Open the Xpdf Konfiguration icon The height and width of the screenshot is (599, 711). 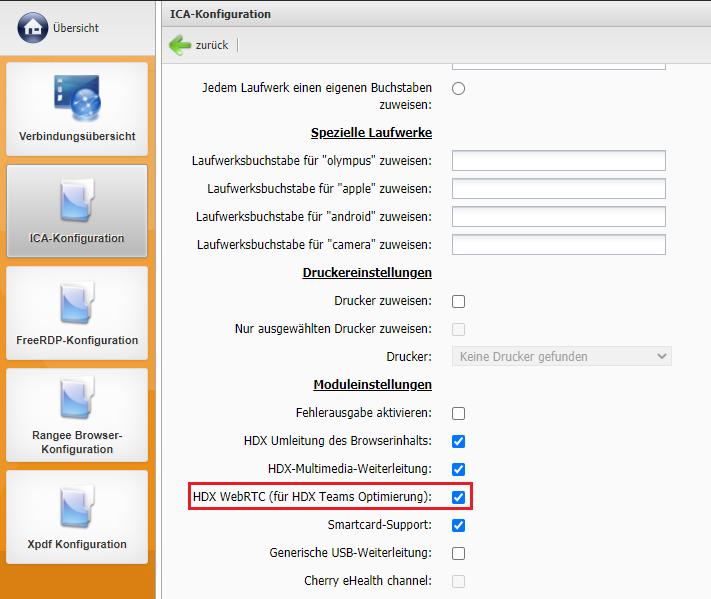pyautogui.click(x=77, y=506)
